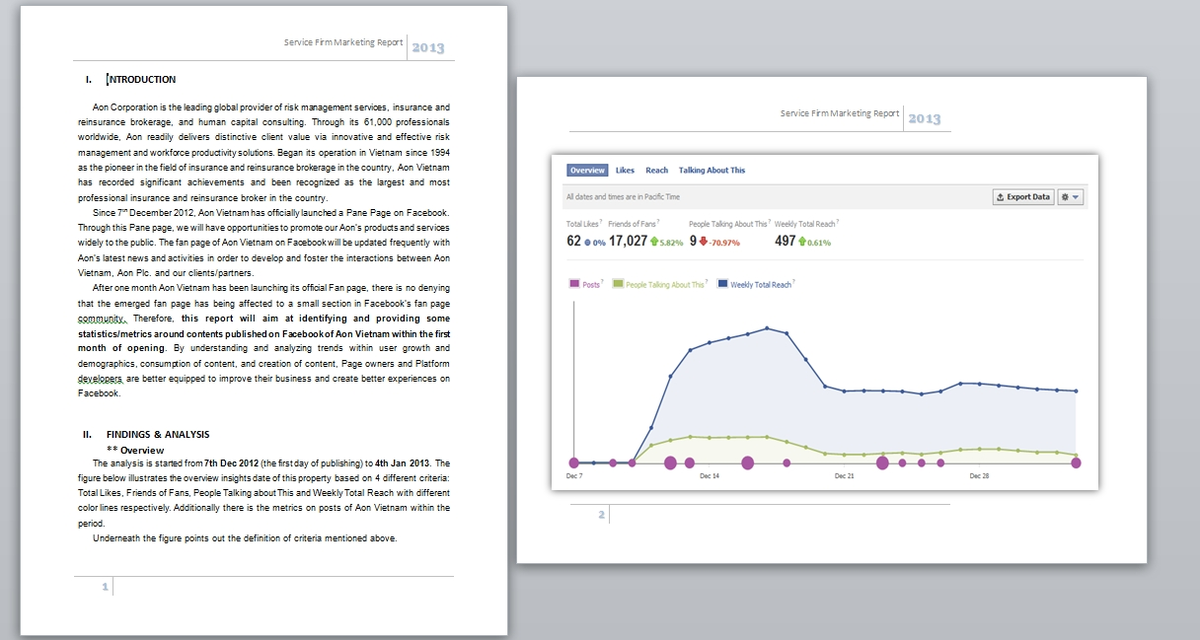This screenshot has height=640, width=1200.
Task: Click the Weekly Total Reach metric label above 497
Action: (x=804, y=224)
